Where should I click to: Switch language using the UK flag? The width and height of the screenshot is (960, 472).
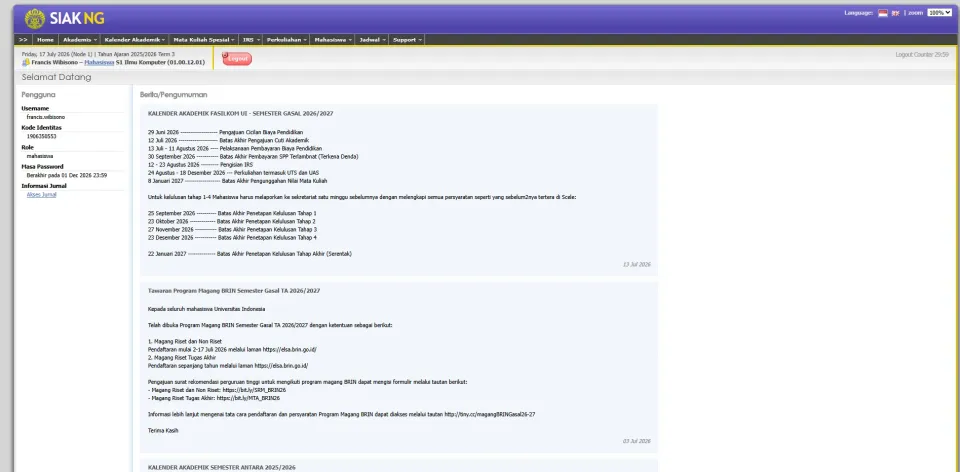(x=896, y=13)
